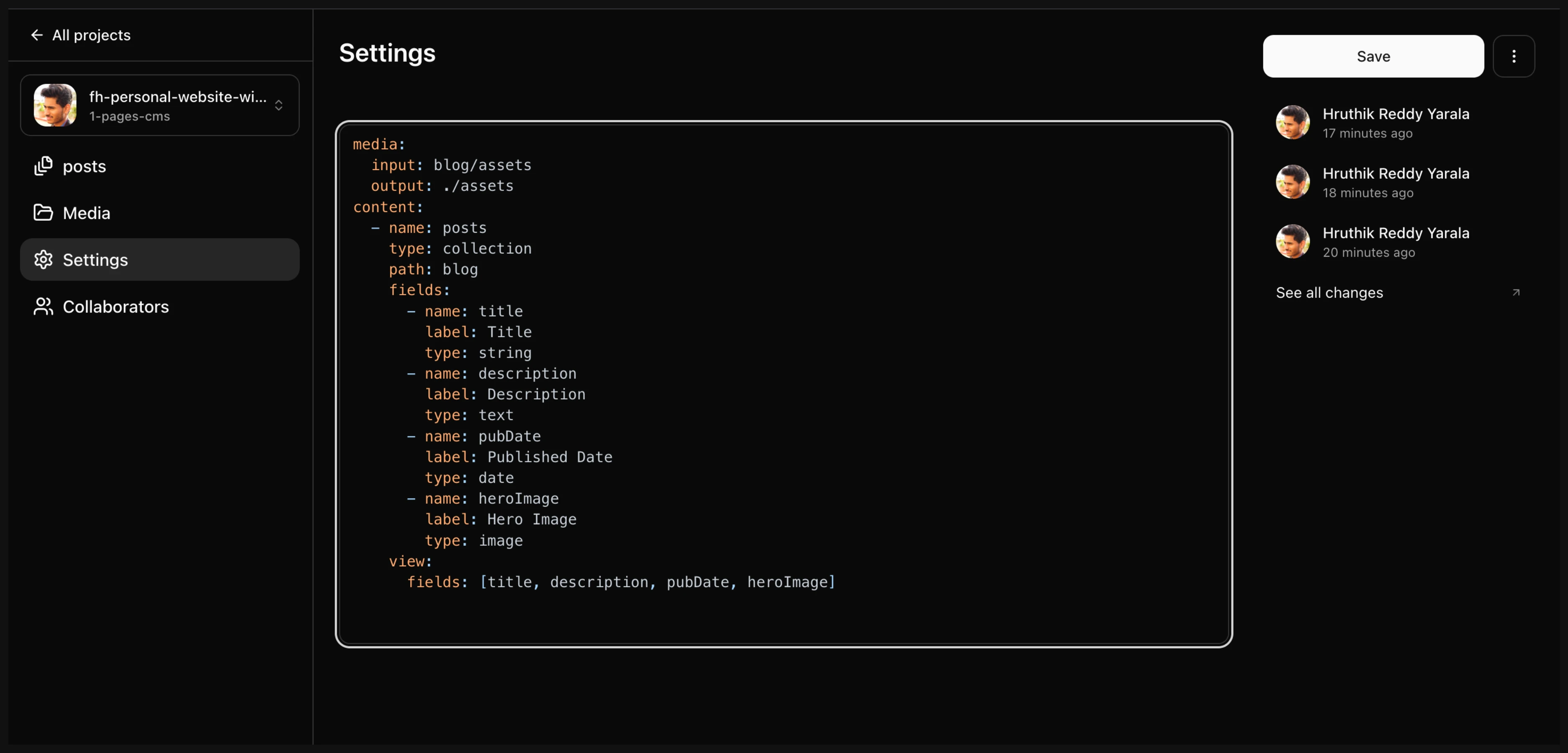Open the commit from 18 minutes ago
Viewport: 1568px width, 753px height.
pyautogui.click(x=1395, y=182)
